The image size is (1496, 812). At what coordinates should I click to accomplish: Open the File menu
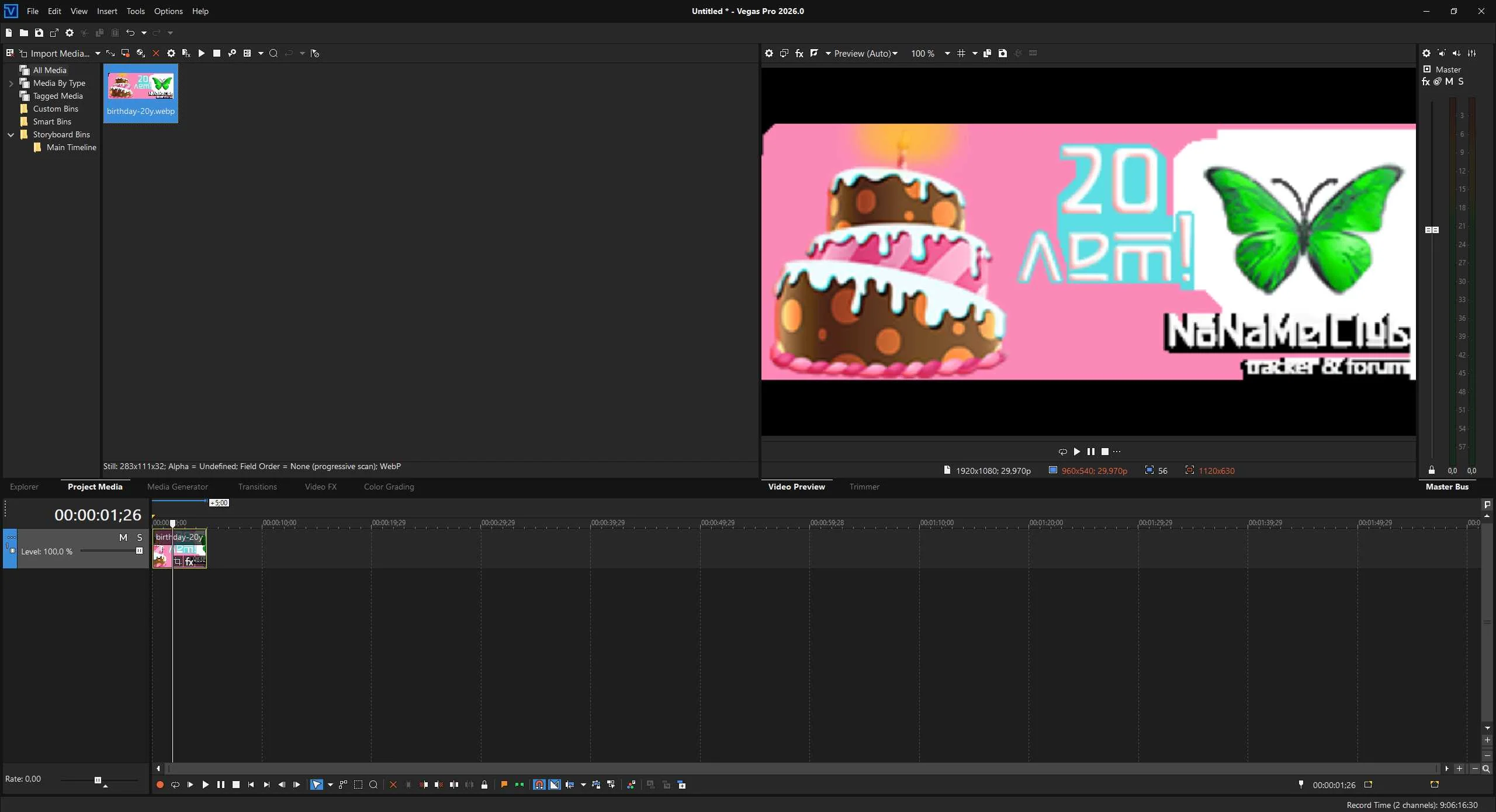point(33,11)
